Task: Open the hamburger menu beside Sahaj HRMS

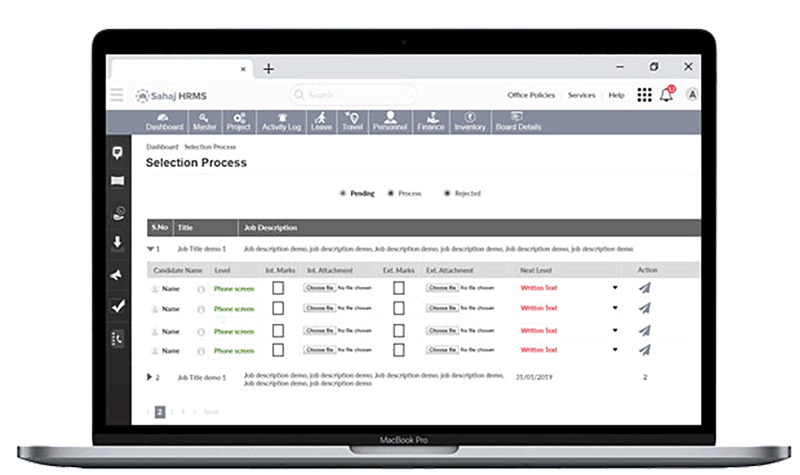Action: click(117, 95)
